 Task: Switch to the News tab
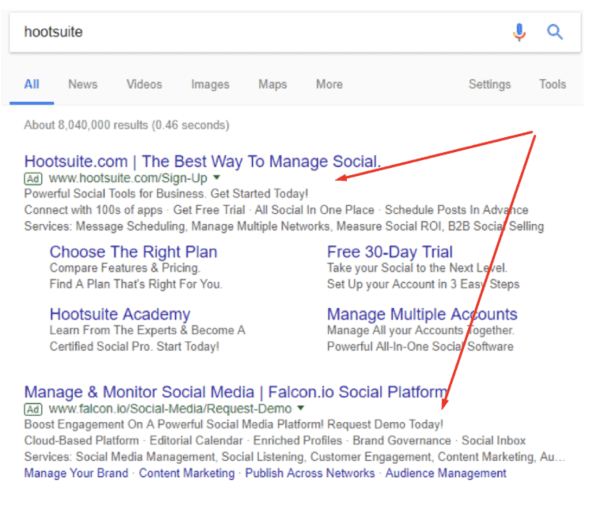83,84
